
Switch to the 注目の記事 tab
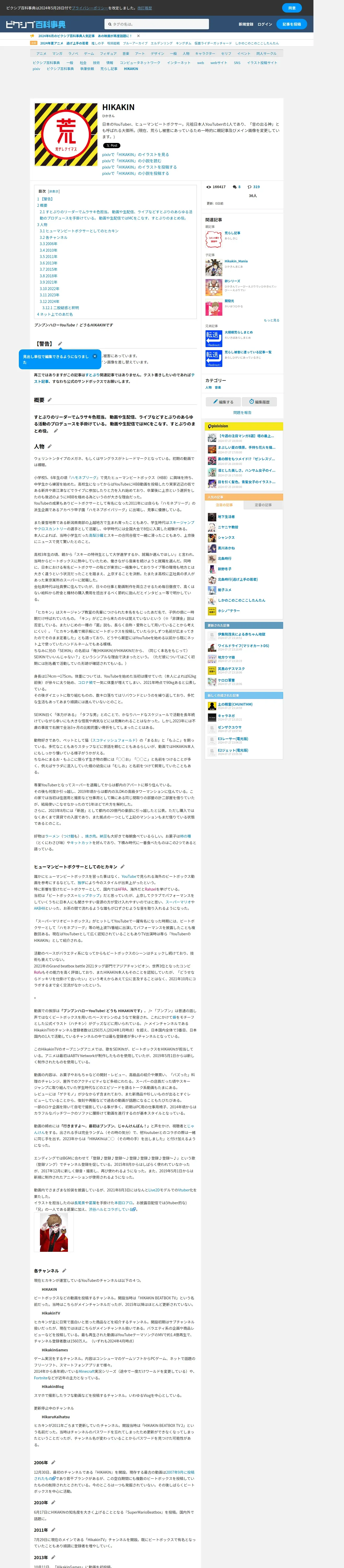[224, 505]
